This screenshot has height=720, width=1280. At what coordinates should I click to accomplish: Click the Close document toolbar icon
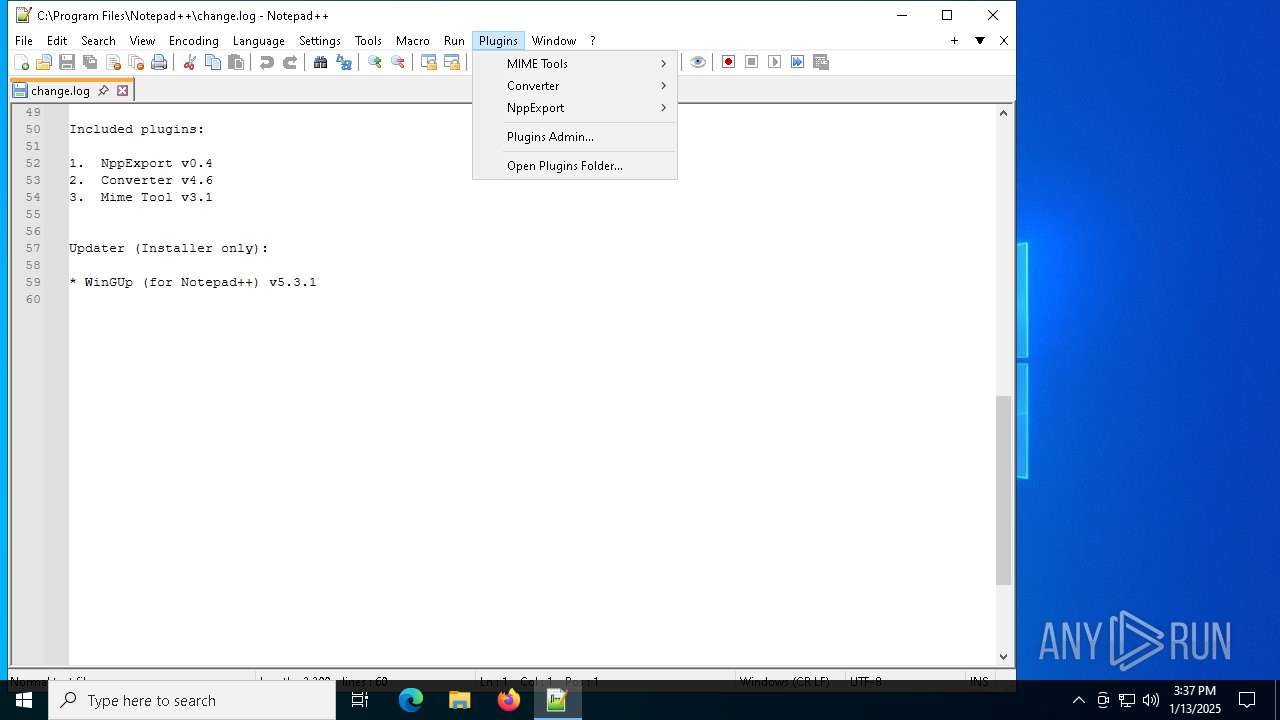pyautogui.click(x=113, y=62)
